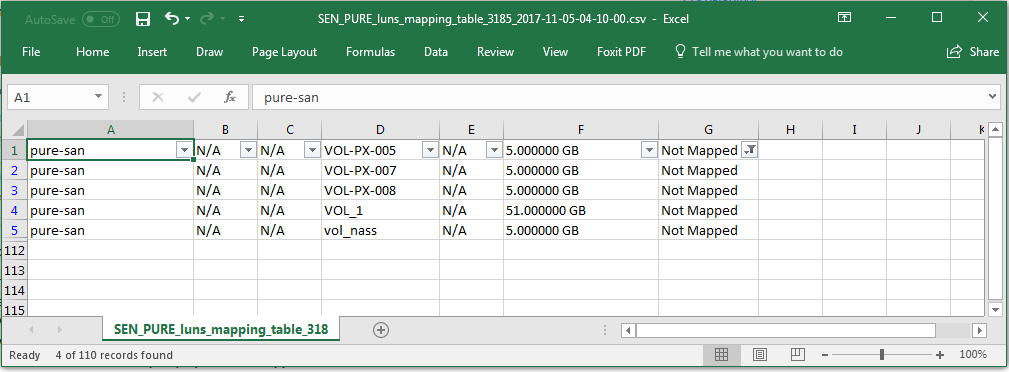1009x372 pixels.
Task: Open the active filter button on Not Mapped column
Action: pyautogui.click(x=749, y=150)
